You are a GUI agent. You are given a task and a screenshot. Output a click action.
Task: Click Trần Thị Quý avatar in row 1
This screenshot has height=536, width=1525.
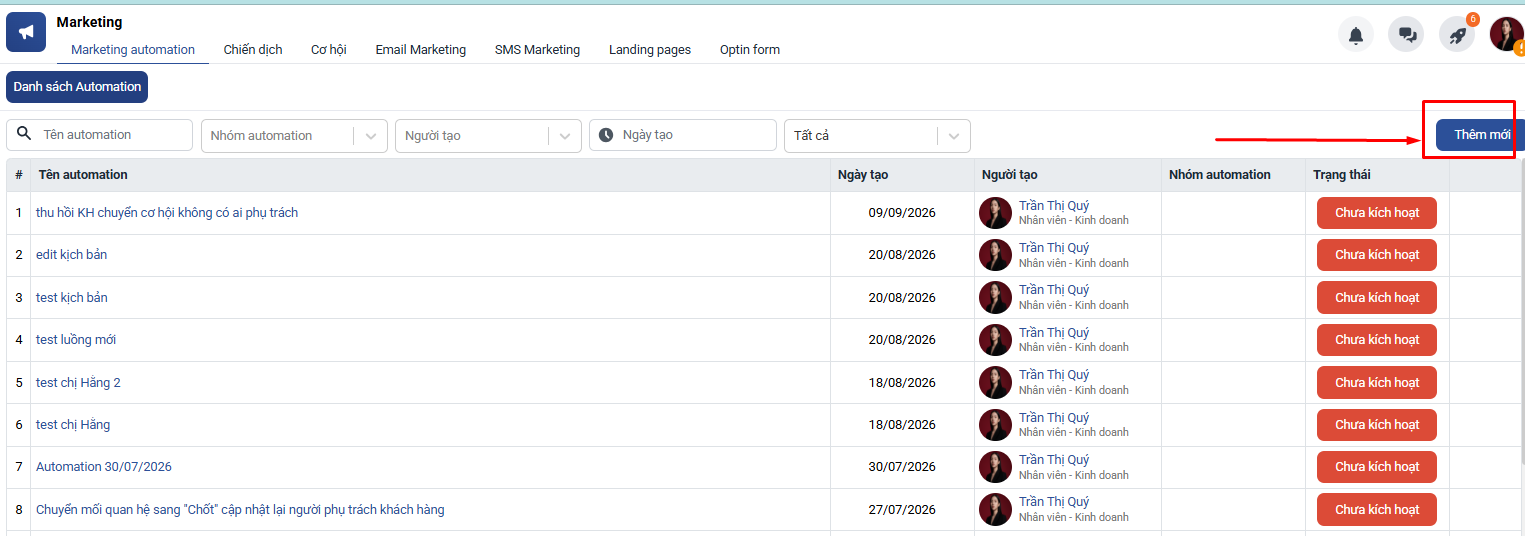click(995, 213)
